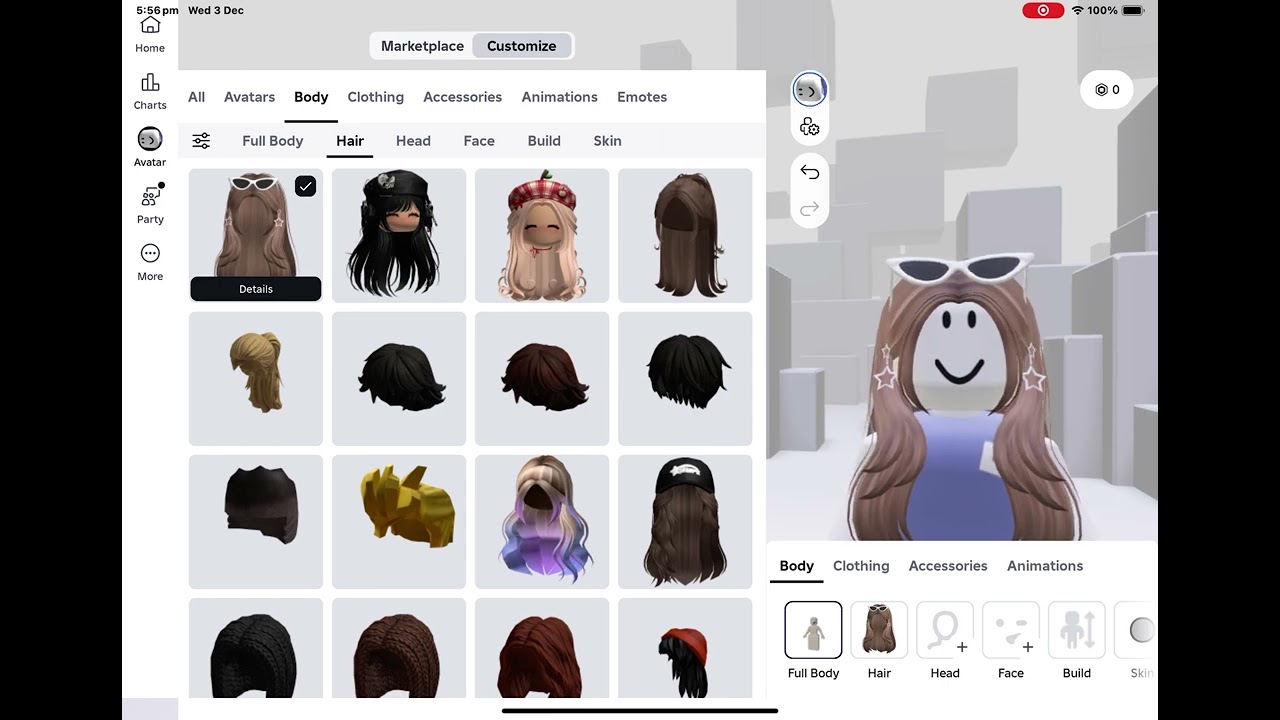Select the equipped Hair slot
The height and width of the screenshot is (720, 1280).
(879, 631)
